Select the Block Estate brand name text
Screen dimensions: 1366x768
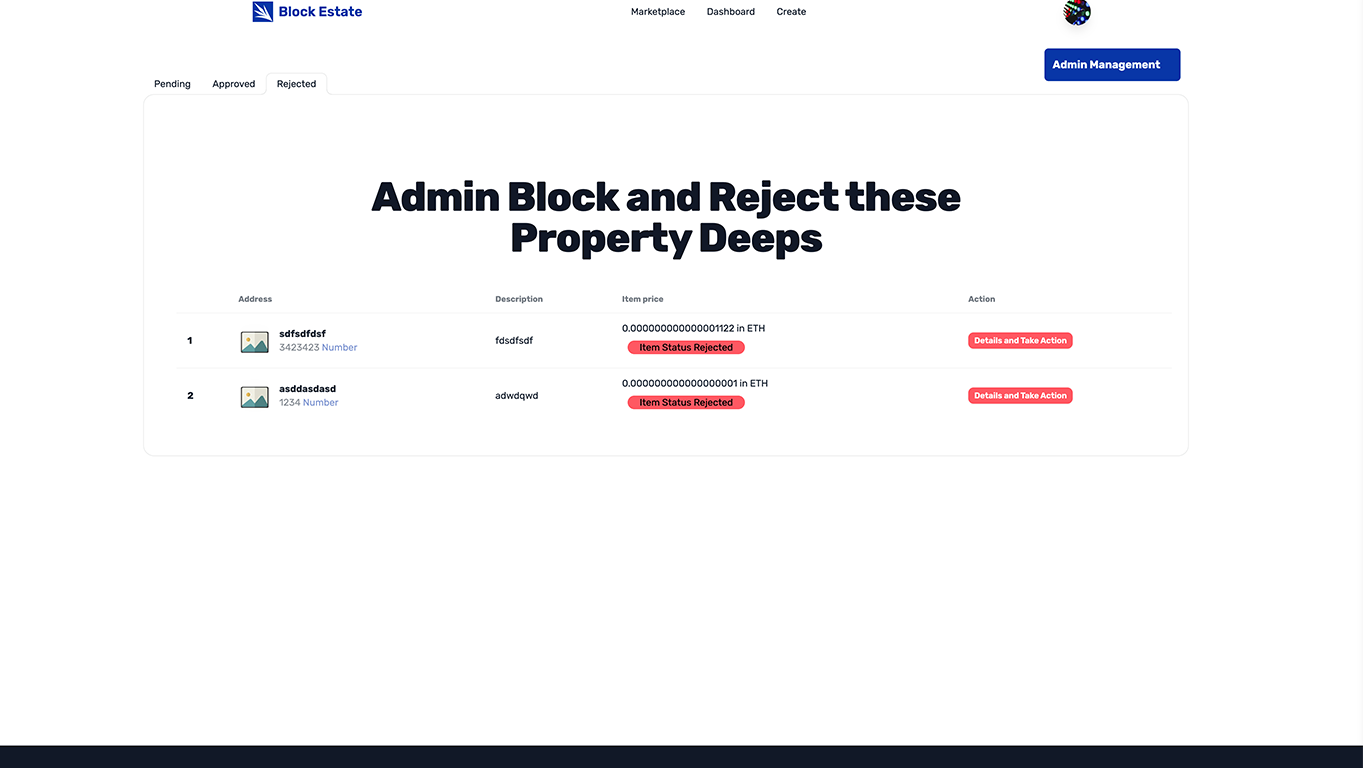[x=320, y=11]
